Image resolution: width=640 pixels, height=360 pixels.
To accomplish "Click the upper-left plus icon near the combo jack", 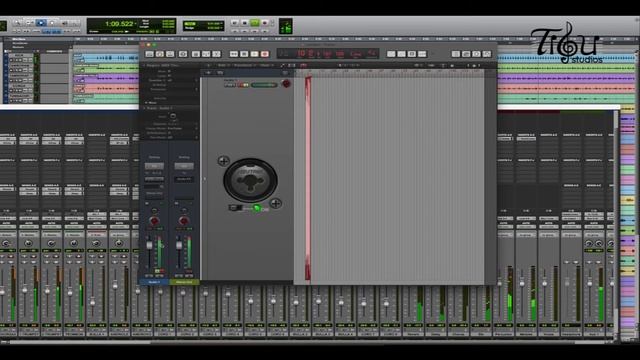I will point(223,161).
